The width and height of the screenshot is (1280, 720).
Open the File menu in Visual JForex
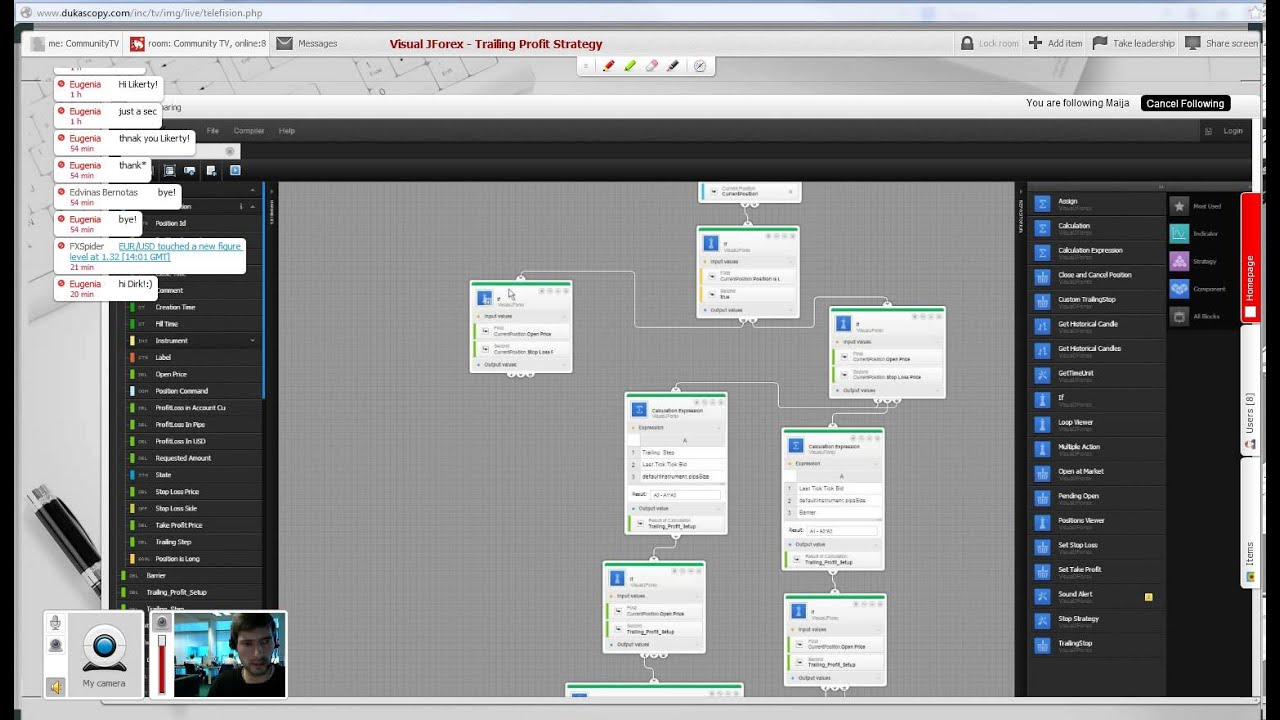[212, 131]
